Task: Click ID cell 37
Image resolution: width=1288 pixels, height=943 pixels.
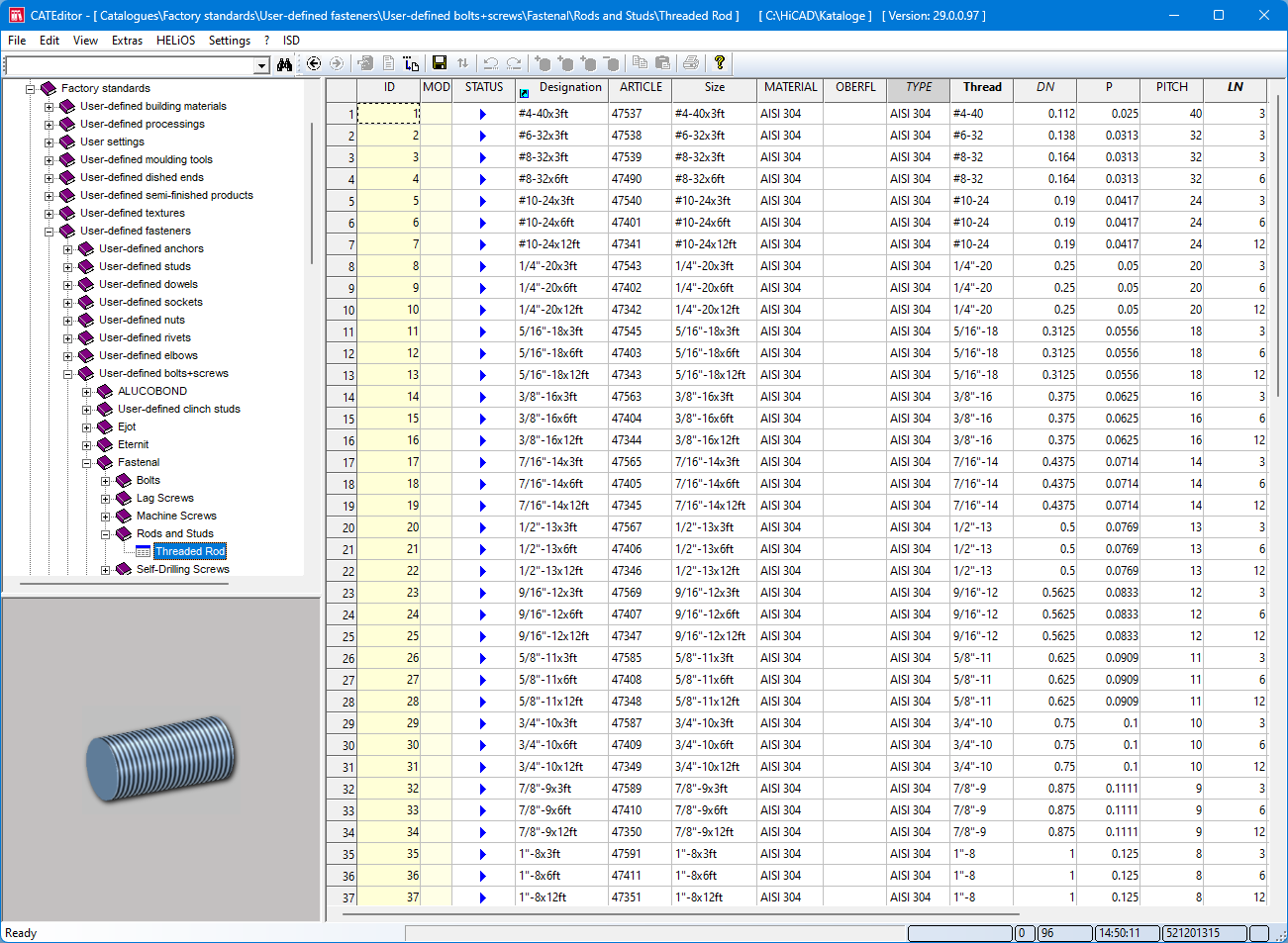Action: point(388,897)
